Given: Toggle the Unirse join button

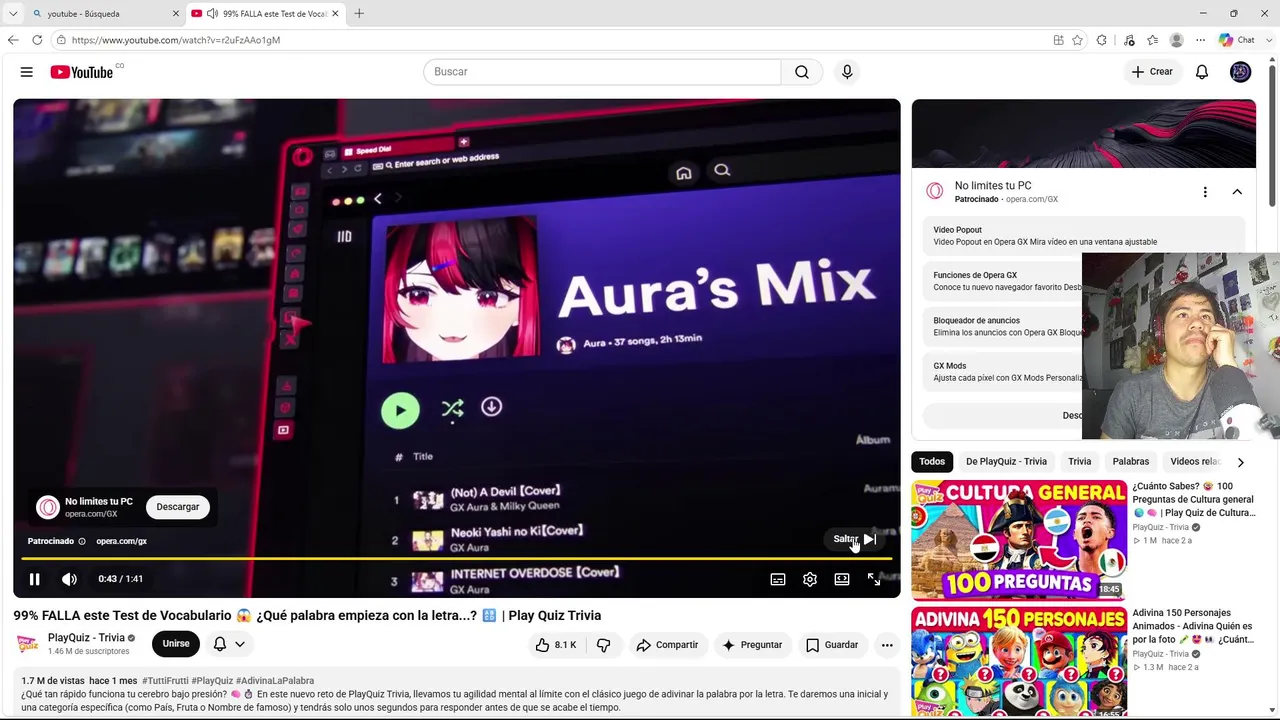Looking at the screenshot, I should point(176,644).
